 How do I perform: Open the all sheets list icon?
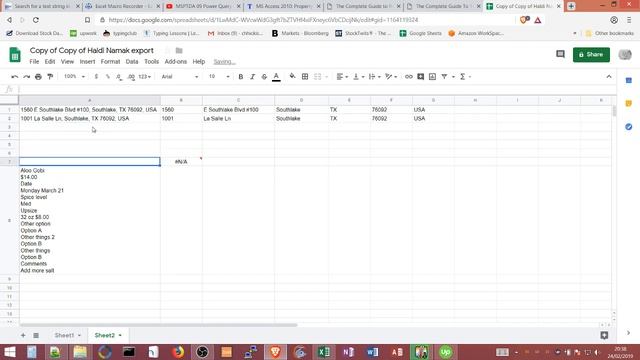coord(36,335)
